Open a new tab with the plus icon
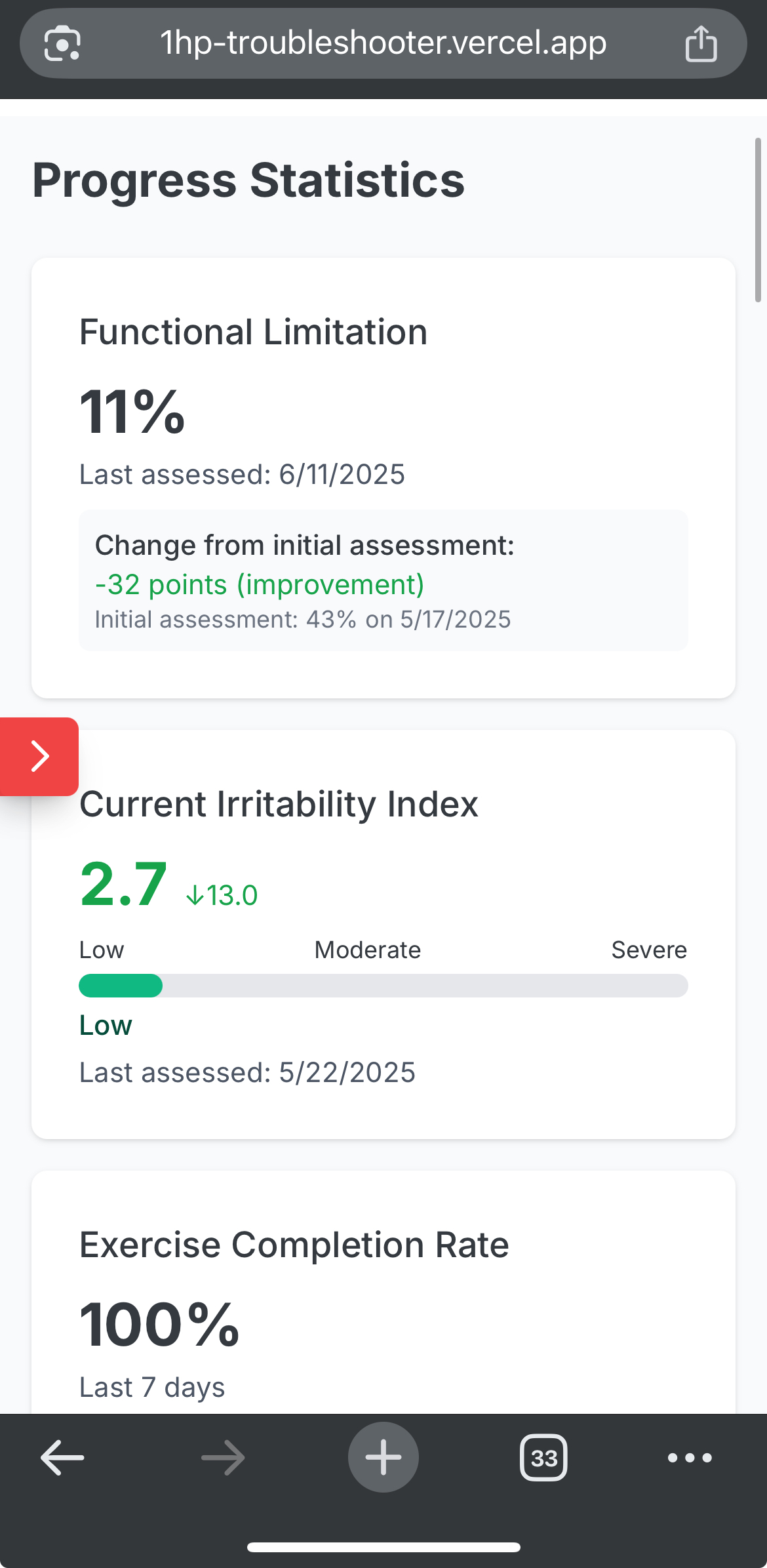Screen dimensions: 767x1568 pyautogui.click(x=383, y=1457)
